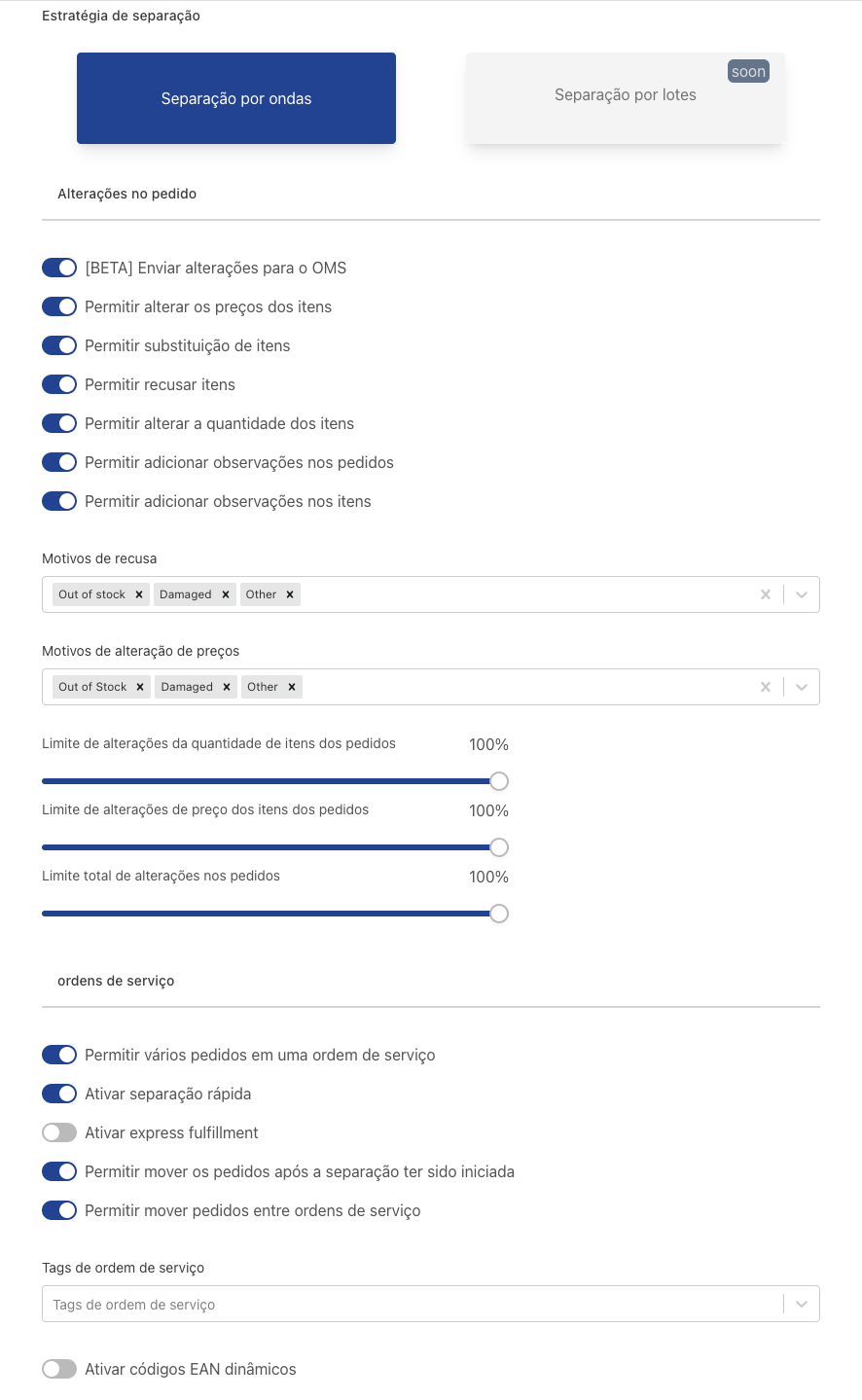This screenshot has width=862, height=1400.
Task: Remove 'Out of Stock' tag from price change reasons
Action: [x=140, y=687]
